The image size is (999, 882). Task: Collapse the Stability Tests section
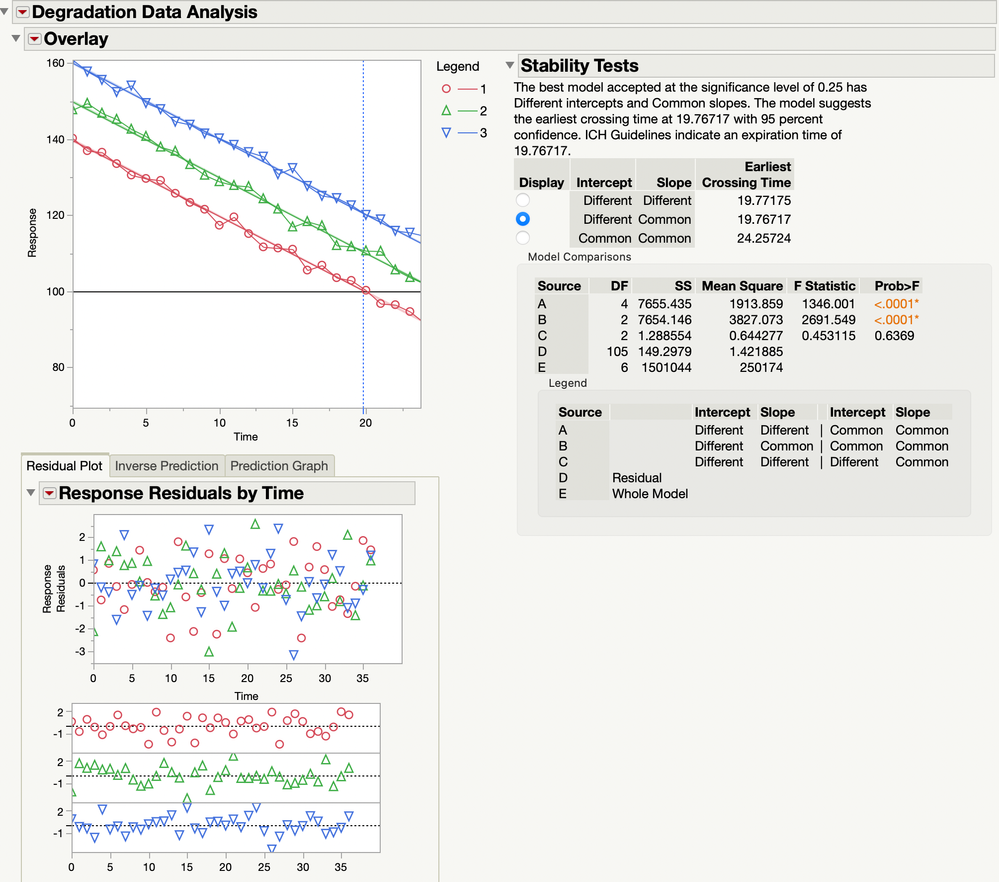pyautogui.click(x=509, y=64)
